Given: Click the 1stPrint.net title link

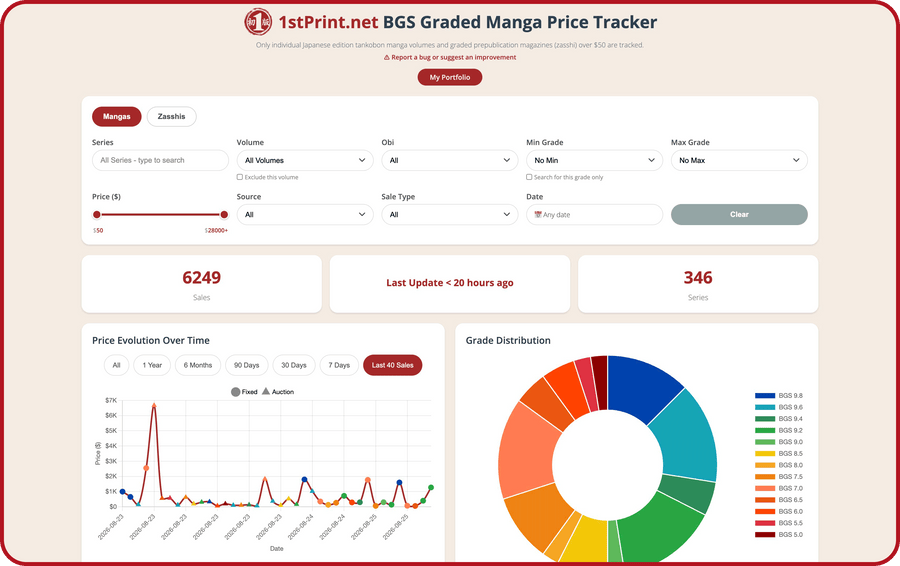Looking at the screenshot, I should [328, 22].
